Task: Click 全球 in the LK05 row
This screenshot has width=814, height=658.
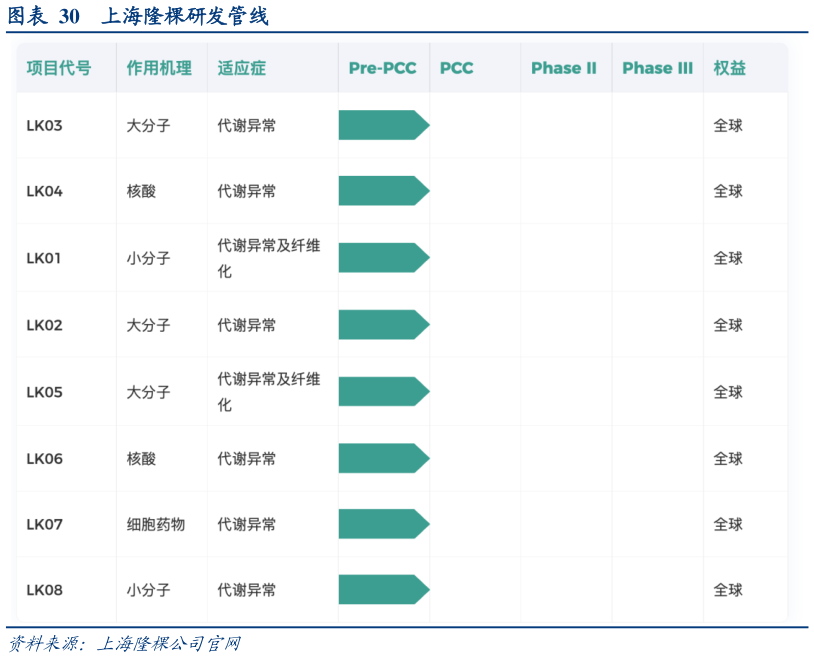Action: (x=728, y=392)
